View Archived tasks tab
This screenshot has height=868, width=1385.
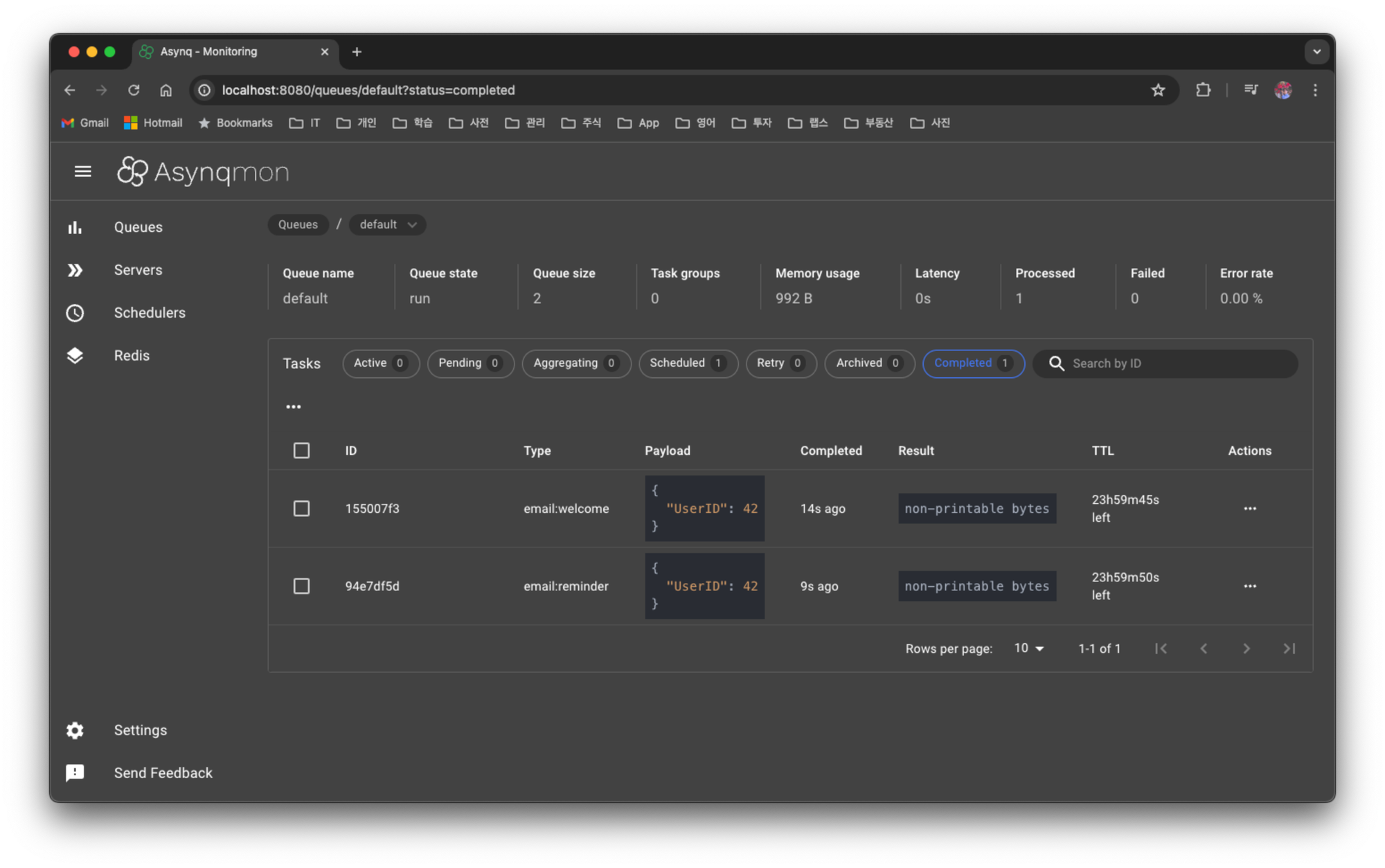coord(869,363)
